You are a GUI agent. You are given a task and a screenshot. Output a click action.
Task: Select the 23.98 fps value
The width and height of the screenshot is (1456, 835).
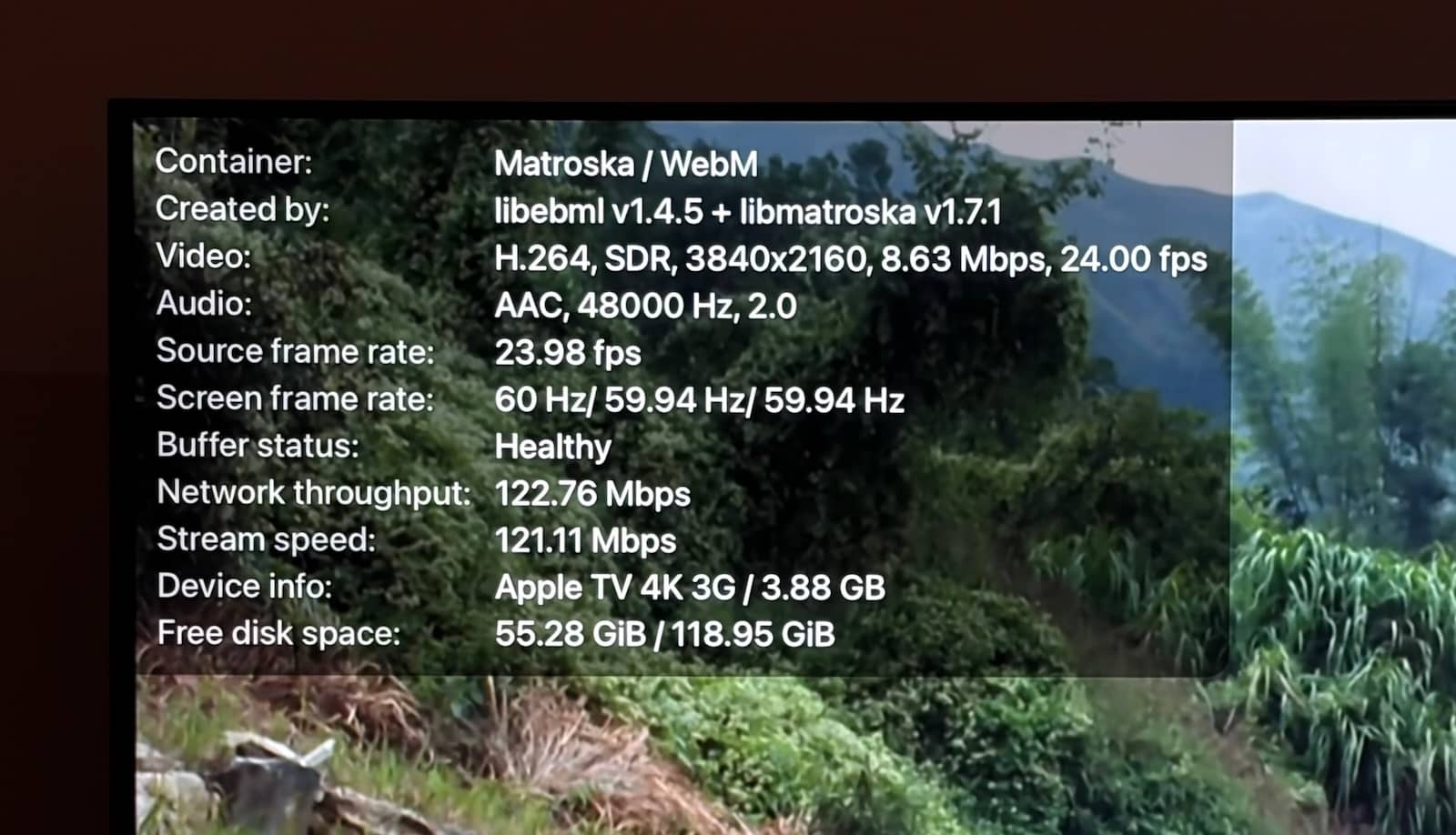568,354
